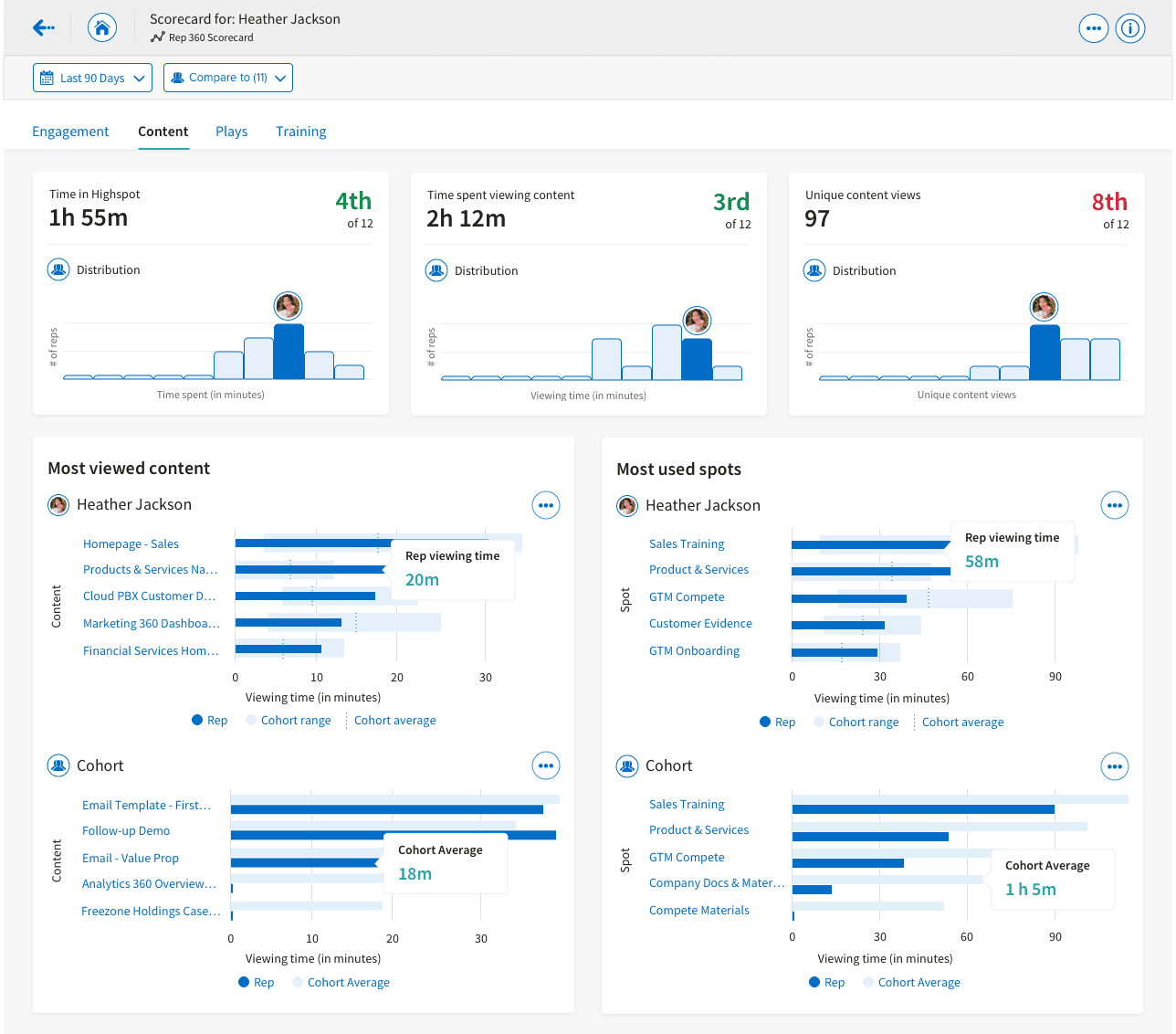Open Company Docs & Mater… spot link
1176x1034 pixels.
coord(717,882)
